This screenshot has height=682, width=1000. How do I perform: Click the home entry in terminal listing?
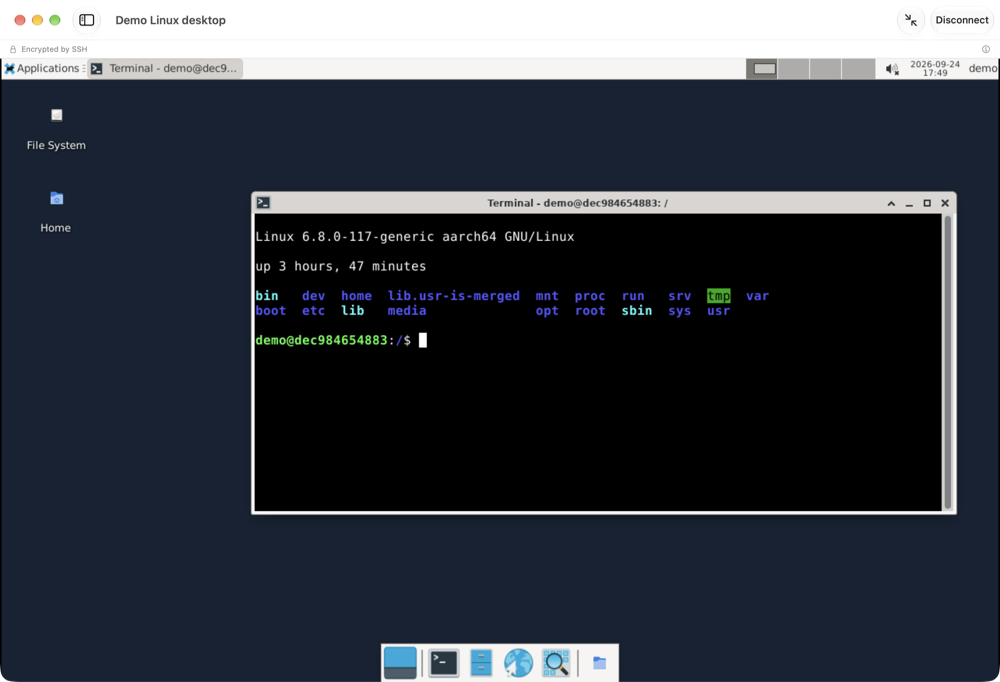tap(356, 296)
